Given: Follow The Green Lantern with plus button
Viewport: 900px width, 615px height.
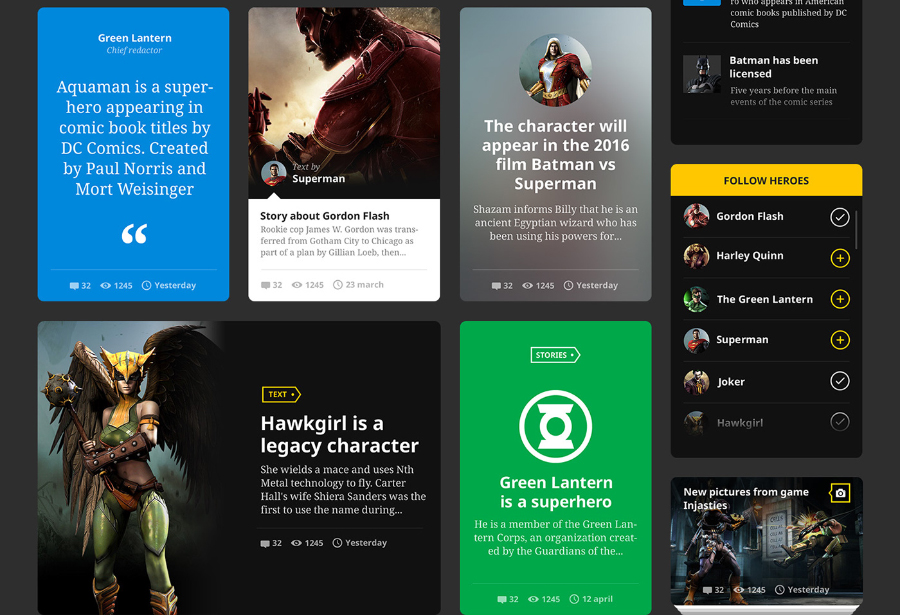Looking at the screenshot, I should (840, 299).
